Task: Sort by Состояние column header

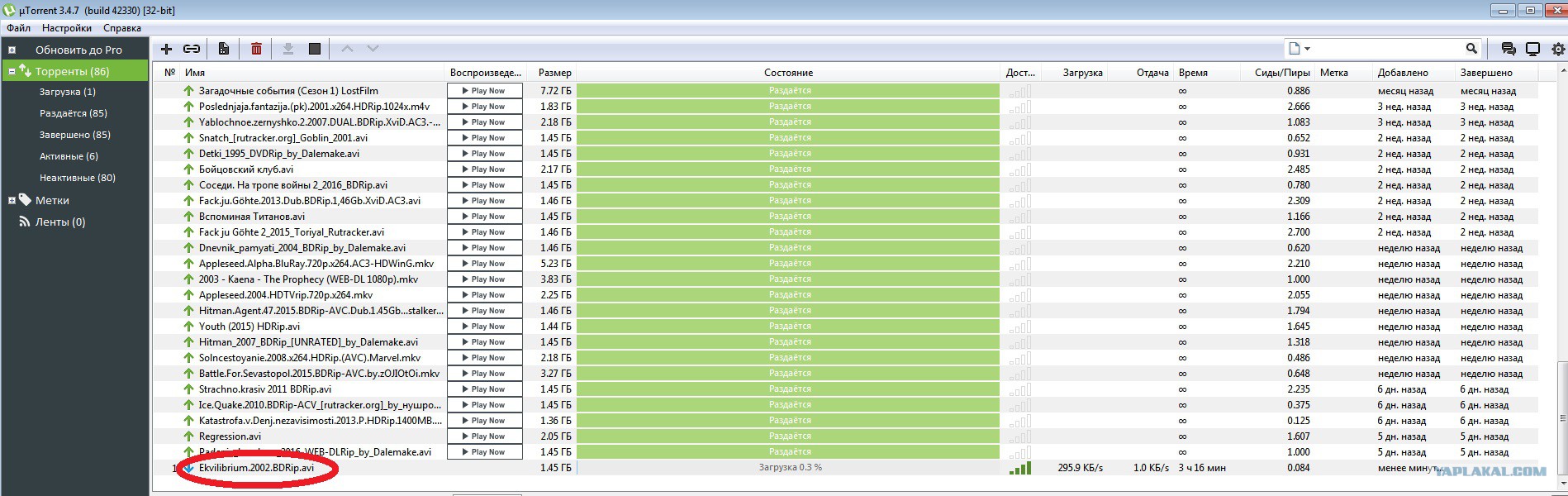Action: coord(788,73)
